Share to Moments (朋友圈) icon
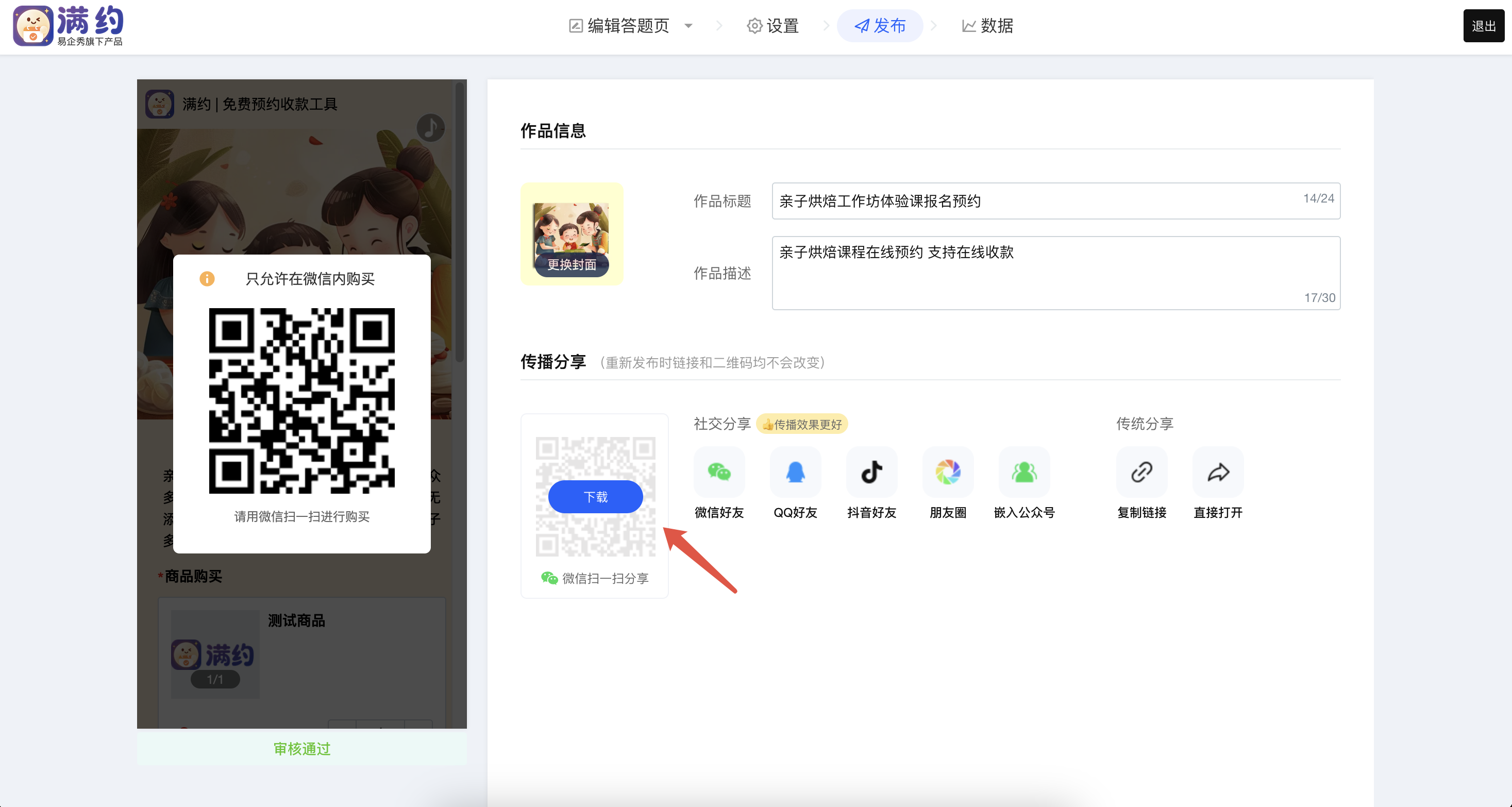Image resolution: width=1512 pixels, height=807 pixels. 948,472
